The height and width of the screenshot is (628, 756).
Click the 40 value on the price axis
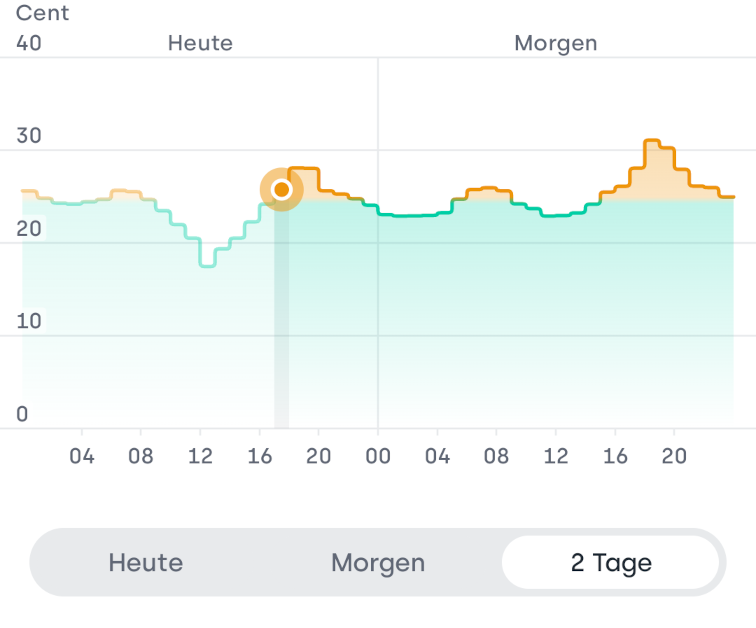[x=29, y=43]
